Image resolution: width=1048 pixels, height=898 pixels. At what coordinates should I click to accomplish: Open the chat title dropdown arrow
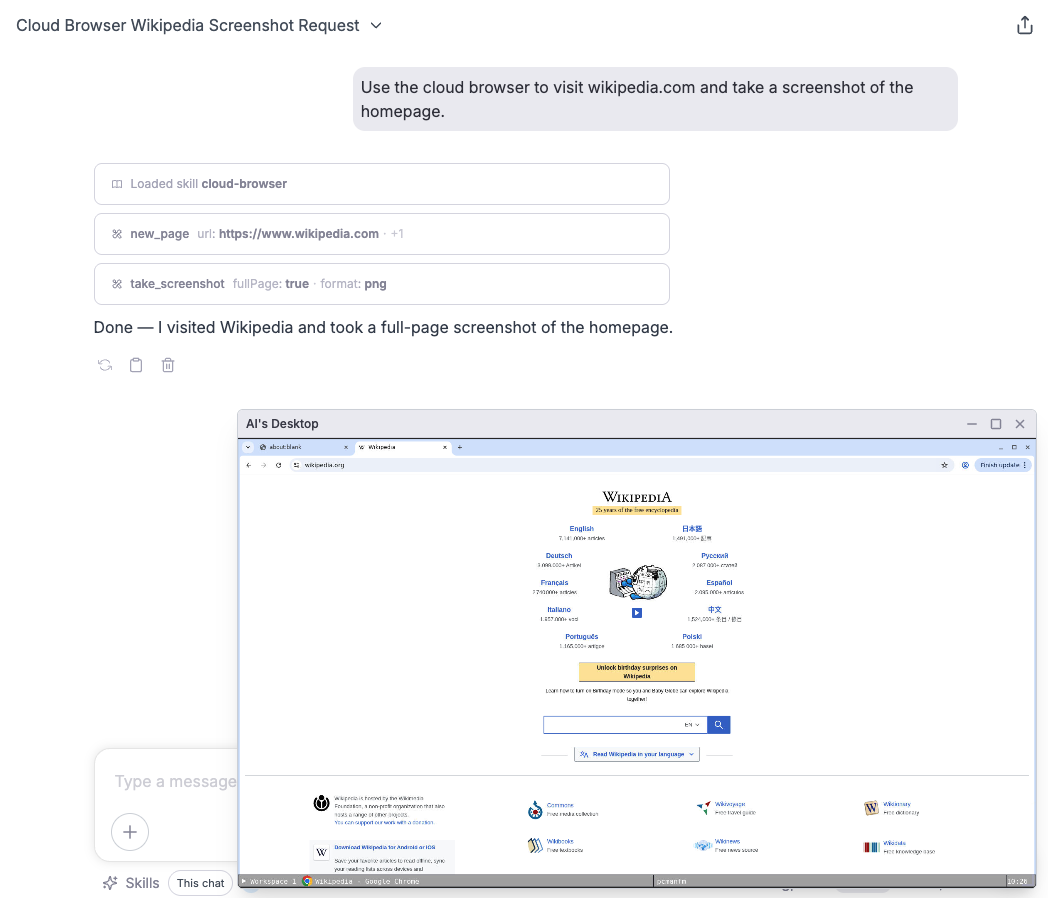click(374, 25)
